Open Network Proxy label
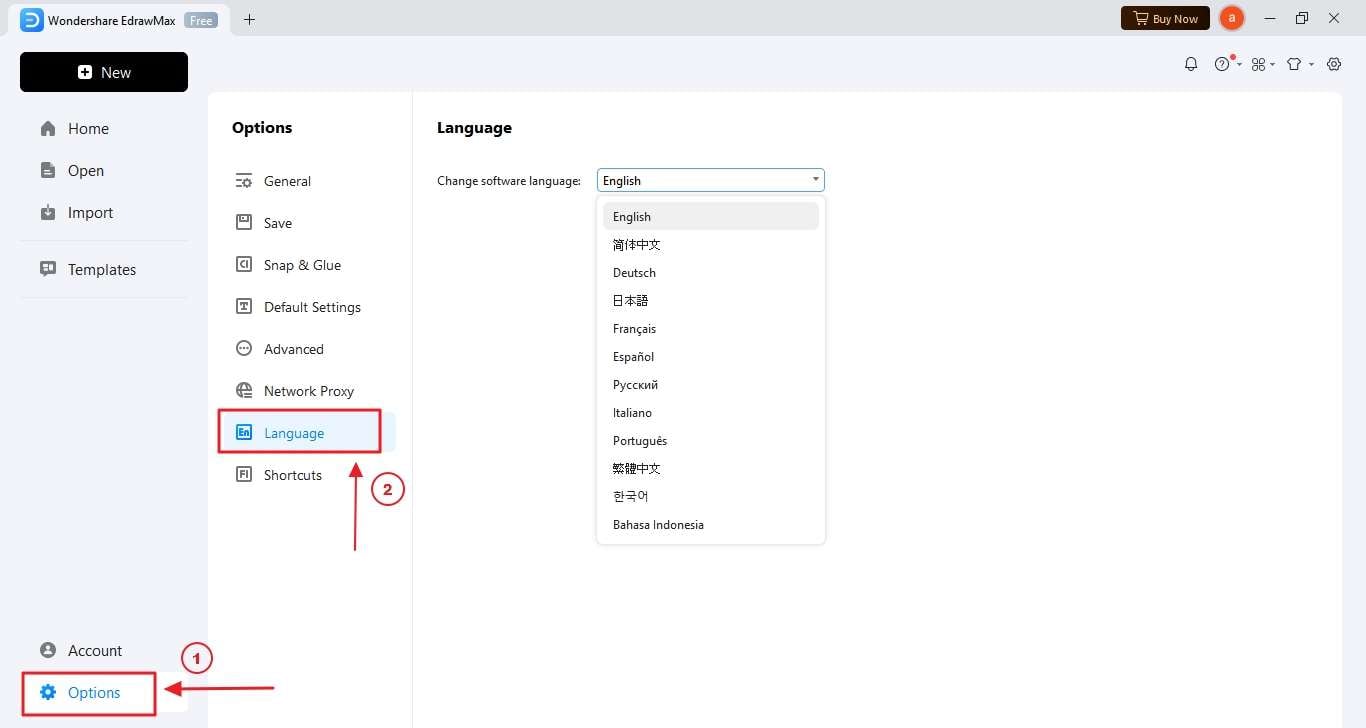This screenshot has width=1366, height=728. [x=309, y=391]
